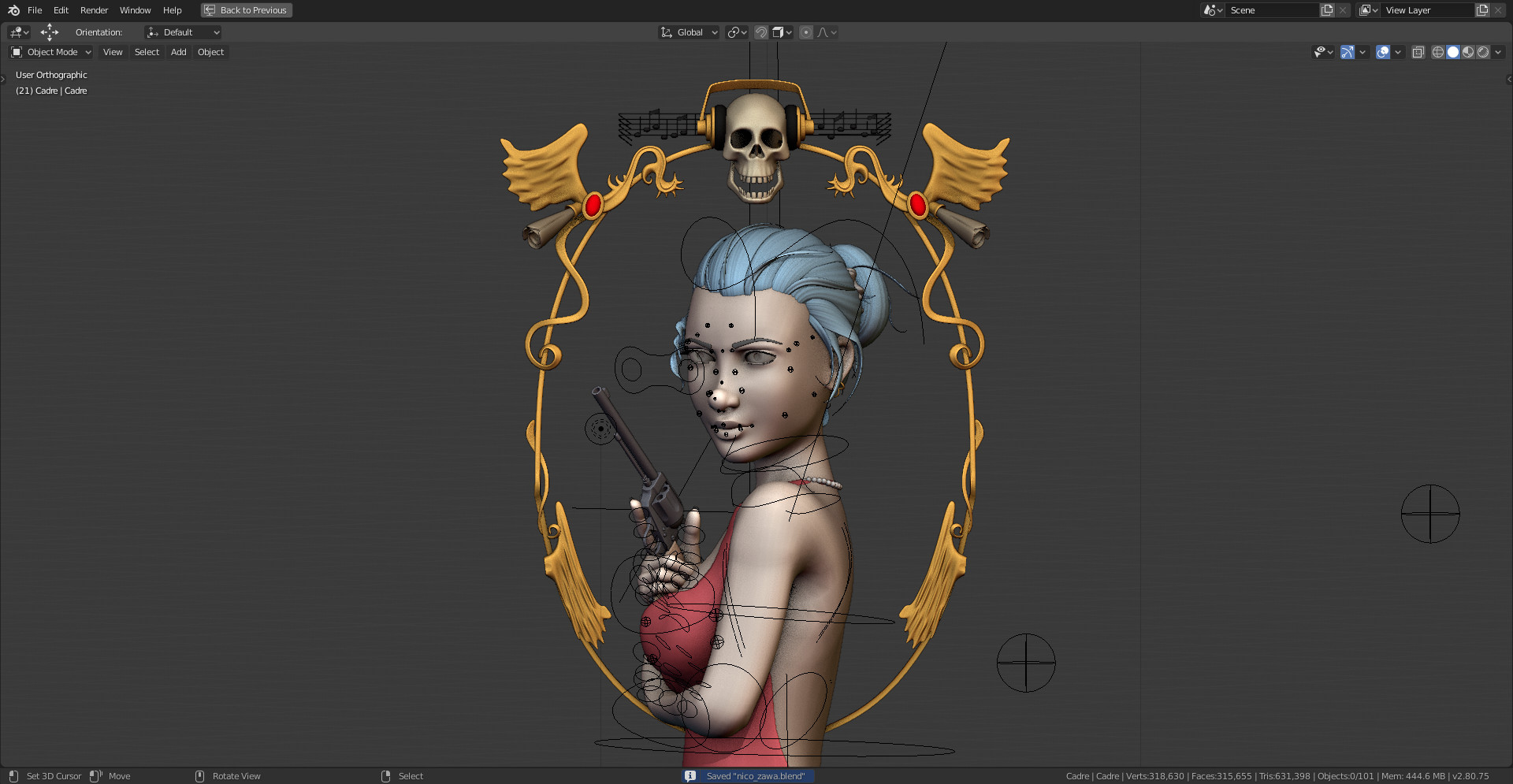1513x784 pixels.
Task: Select the upper-right empty crosshair object
Action: coord(1430,514)
